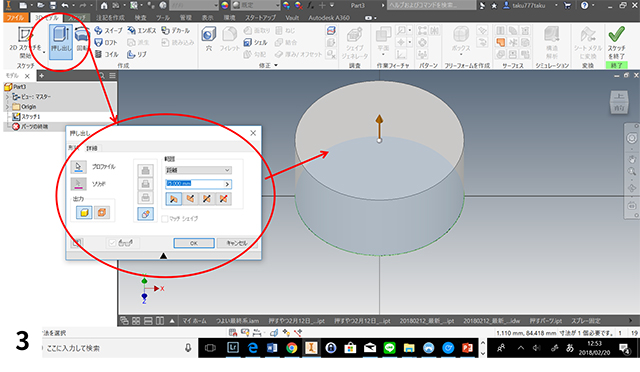Screen dimensions: 640x372
Task: Choose the デカール (Decal) tool
Action: [x=176, y=30]
